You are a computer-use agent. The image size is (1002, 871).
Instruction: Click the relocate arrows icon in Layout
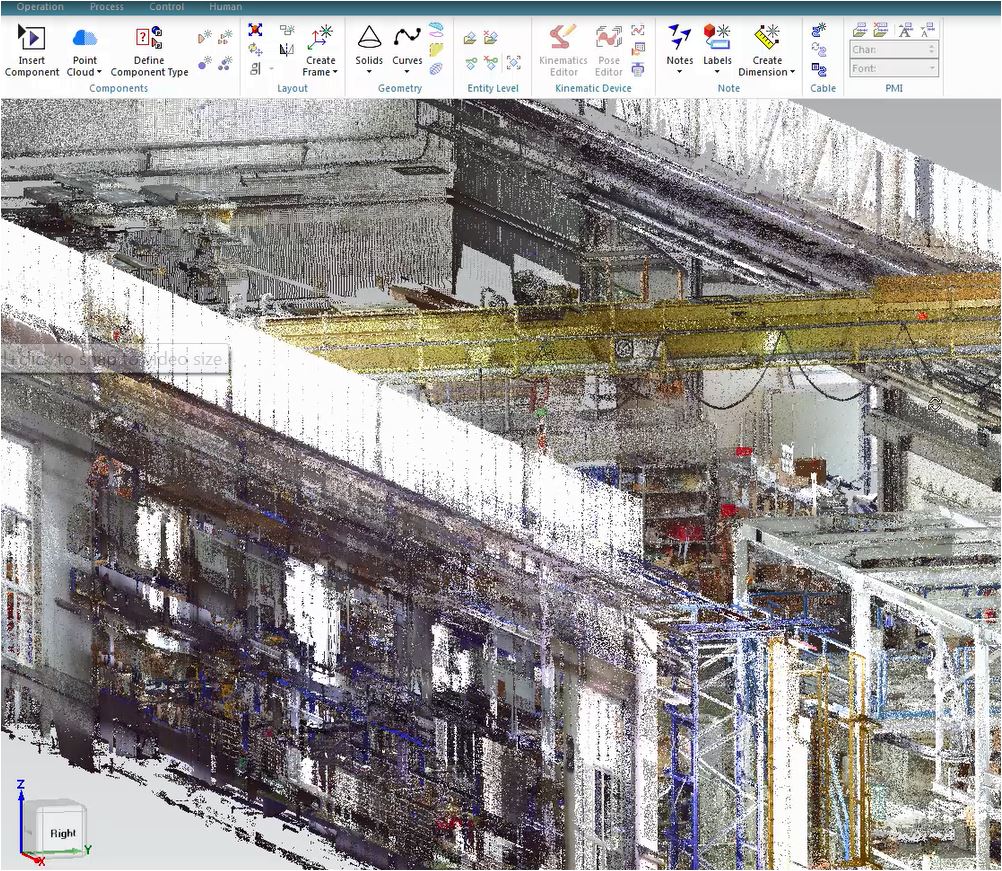[255, 49]
